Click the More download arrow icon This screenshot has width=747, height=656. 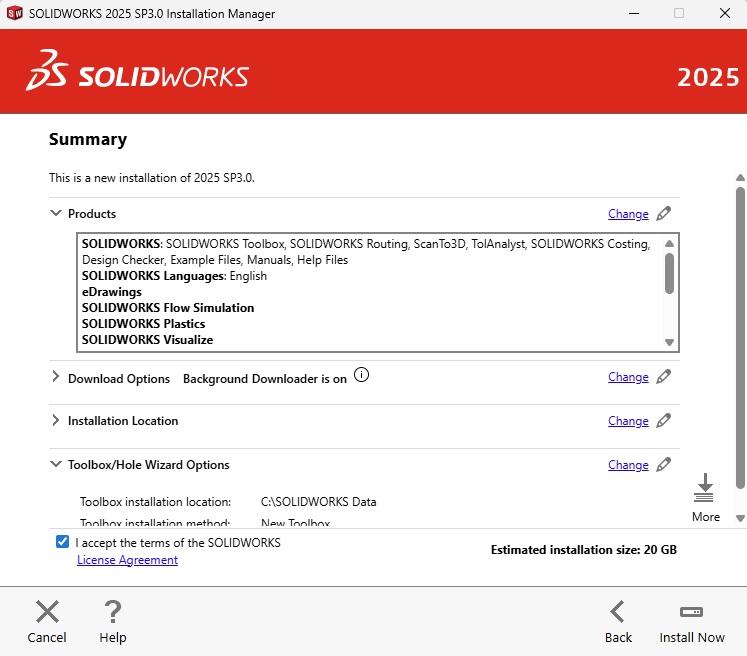click(x=705, y=489)
